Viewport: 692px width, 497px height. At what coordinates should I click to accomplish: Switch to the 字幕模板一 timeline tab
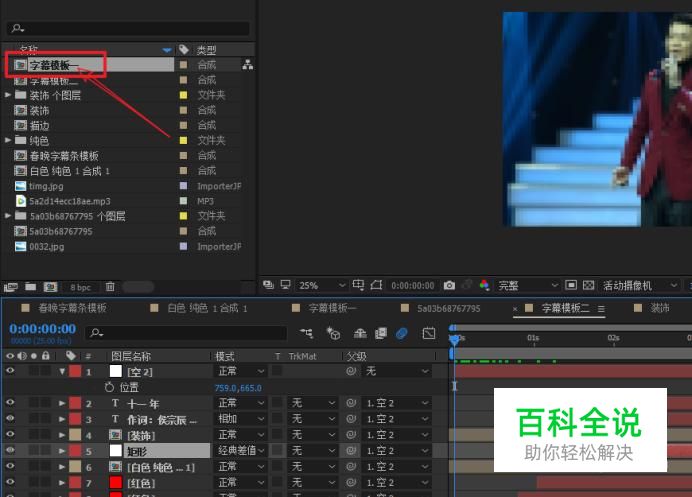point(332,308)
